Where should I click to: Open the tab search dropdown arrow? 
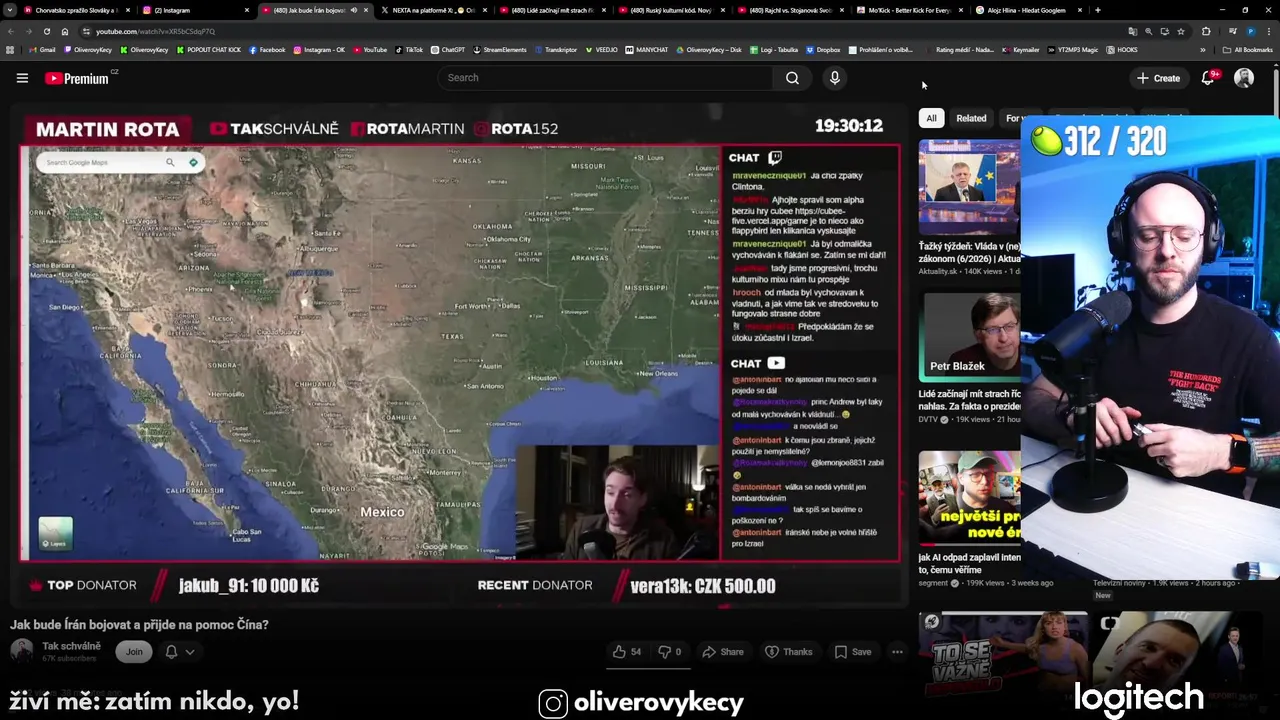click(11, 10)
